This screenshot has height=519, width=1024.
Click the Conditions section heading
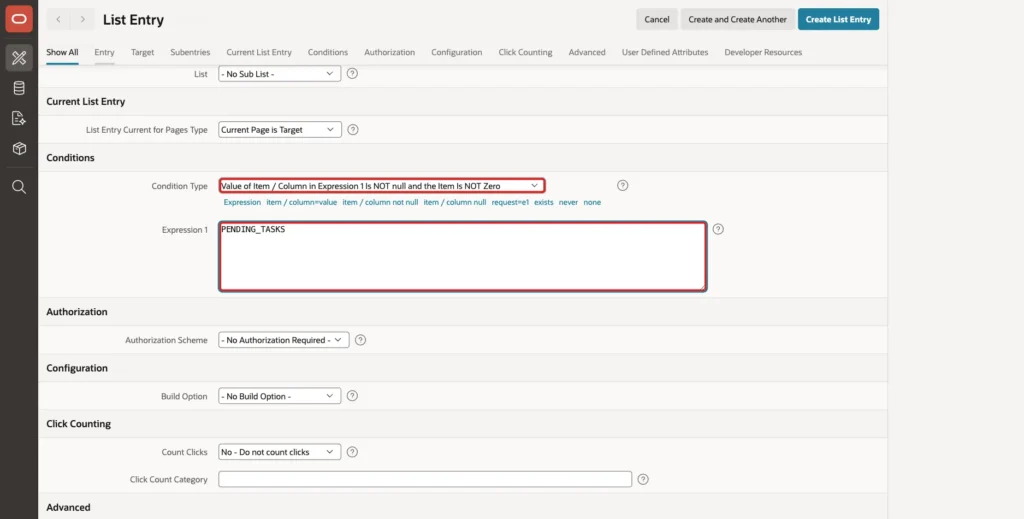(x=71, y=158)
